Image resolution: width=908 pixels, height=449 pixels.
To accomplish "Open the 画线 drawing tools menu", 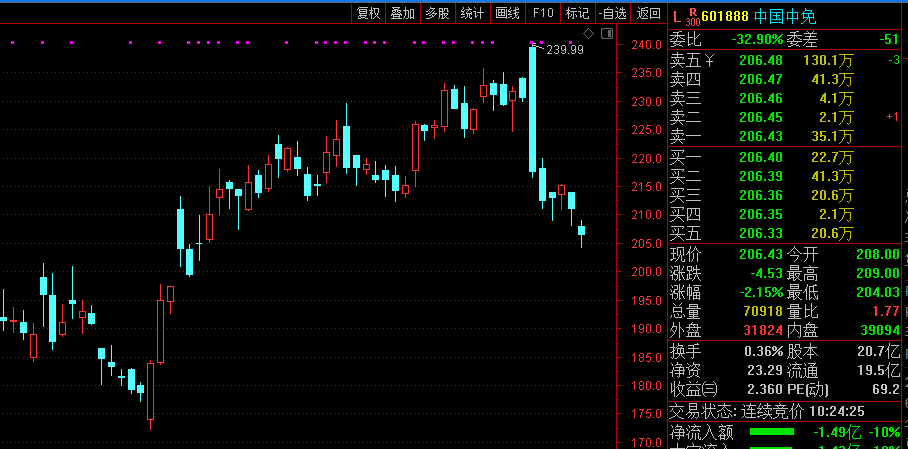I will [x=508, y=13].
